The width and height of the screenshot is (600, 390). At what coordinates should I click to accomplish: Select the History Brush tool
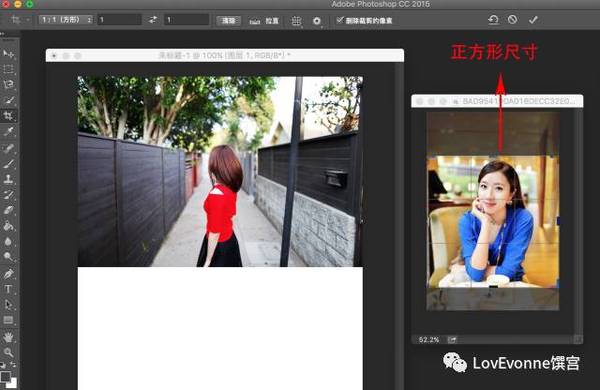(x=8, y=194)
